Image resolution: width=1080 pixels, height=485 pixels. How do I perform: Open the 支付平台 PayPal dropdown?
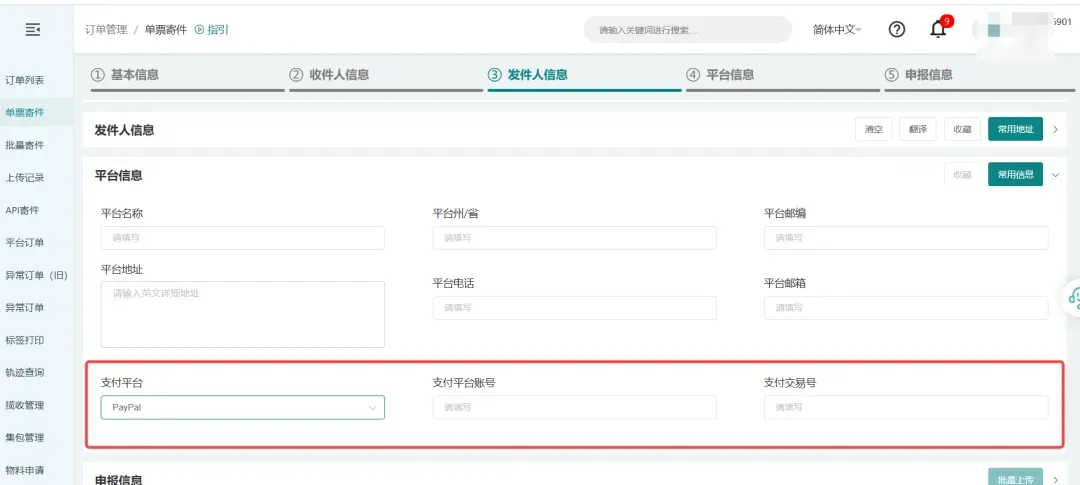coord(242,407)
